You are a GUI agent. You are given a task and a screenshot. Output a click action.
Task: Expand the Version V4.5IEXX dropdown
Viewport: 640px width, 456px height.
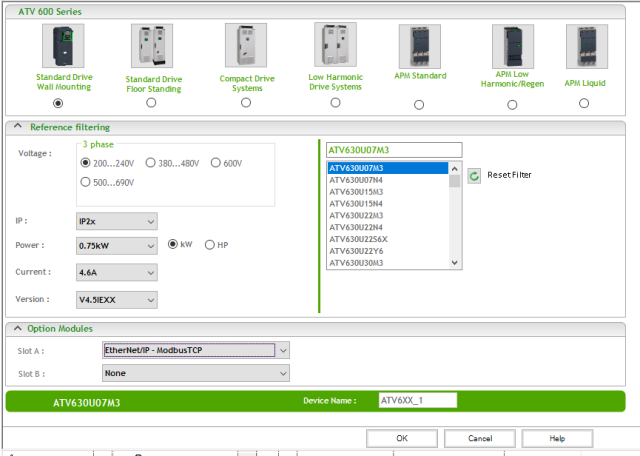[117, 300]
